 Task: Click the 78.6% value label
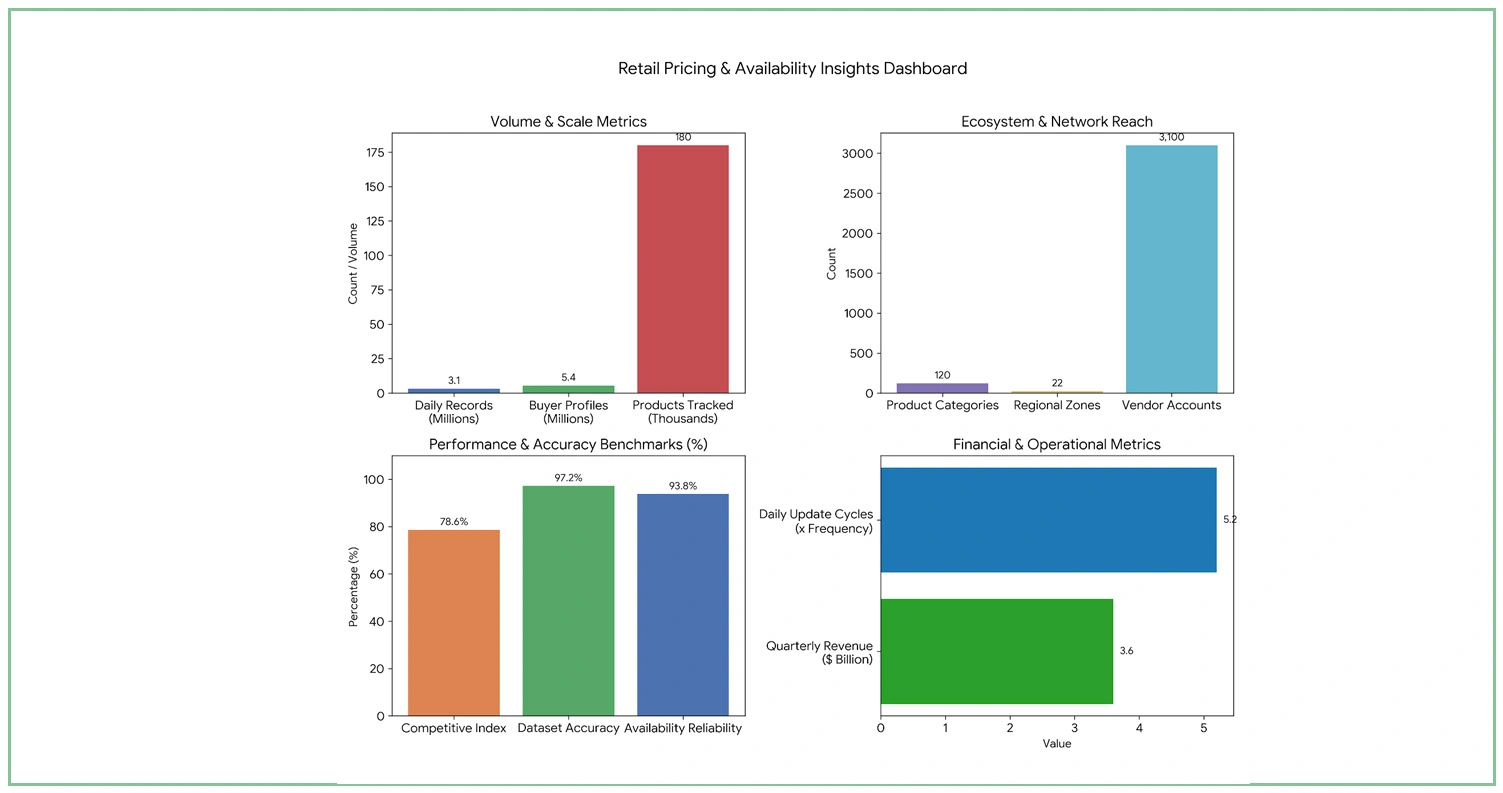point(454,522)
